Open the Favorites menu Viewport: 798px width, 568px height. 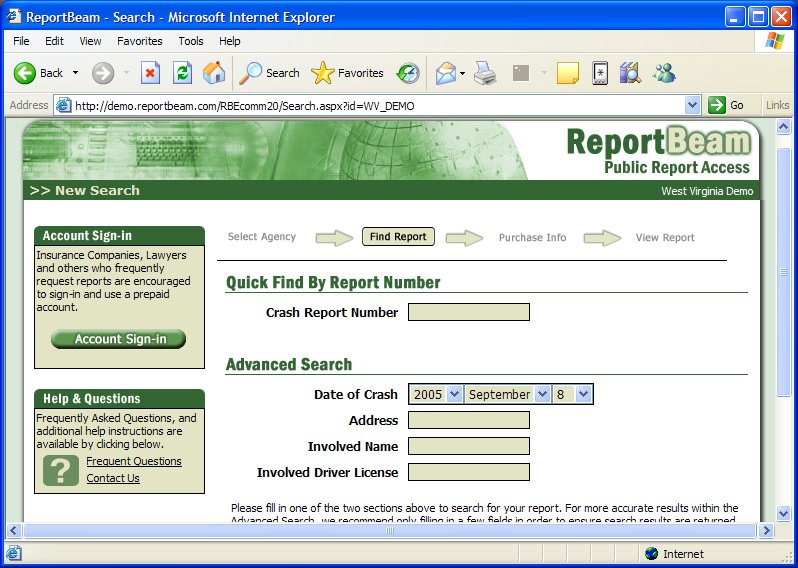(x=139, y=41)
